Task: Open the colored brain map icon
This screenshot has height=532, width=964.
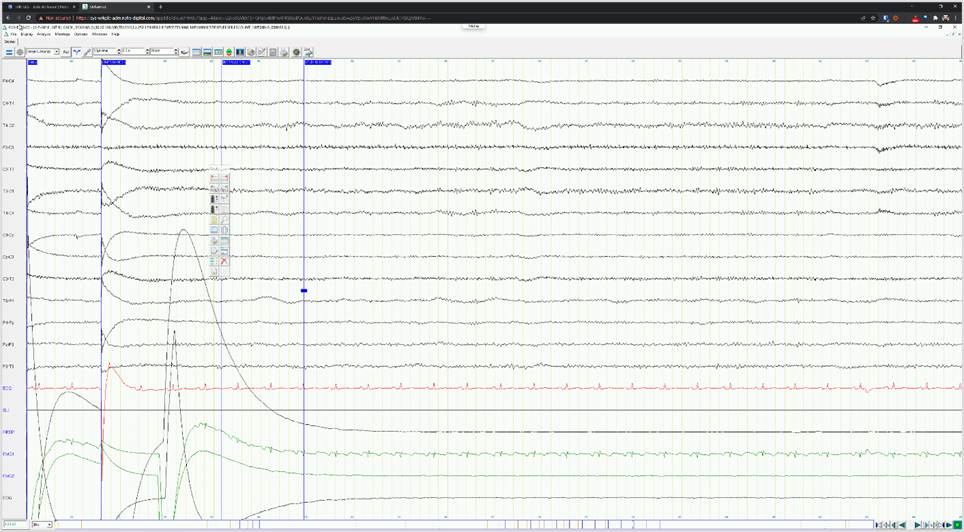Action: pos(229,52)
